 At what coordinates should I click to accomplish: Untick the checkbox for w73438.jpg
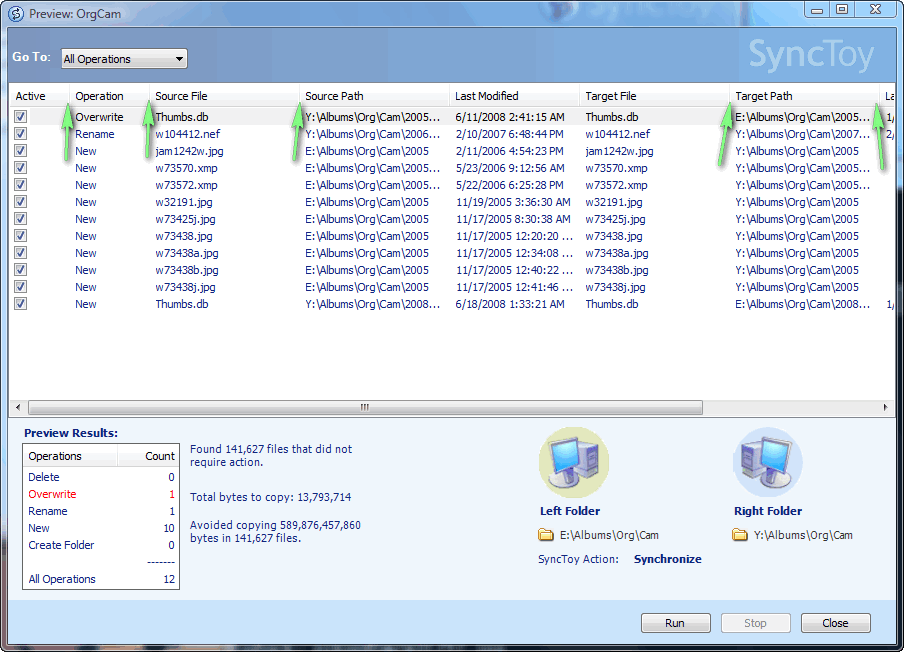[x=21, y=236]
